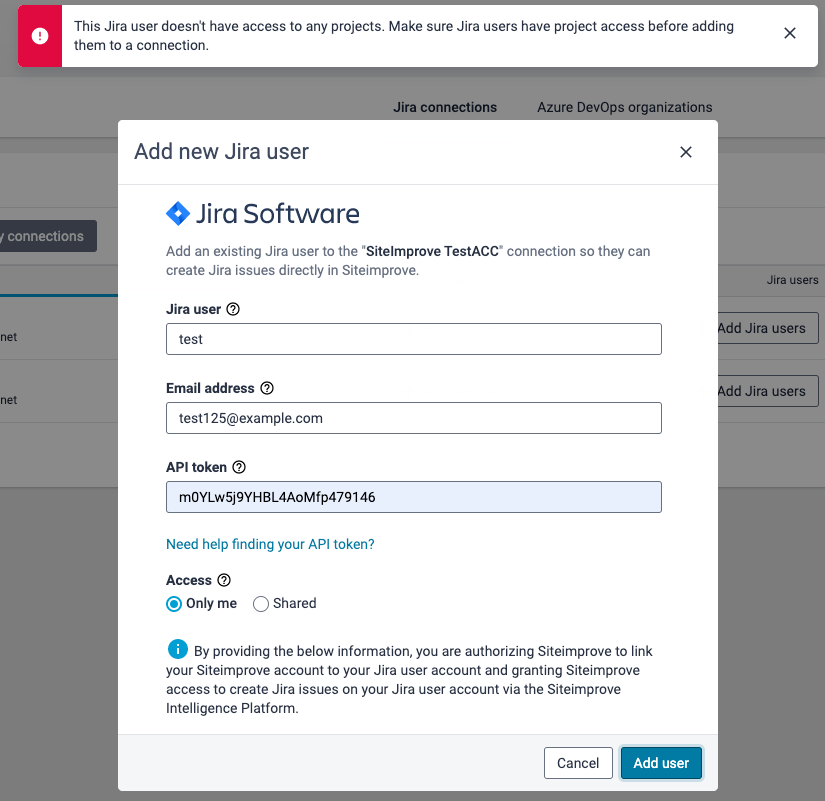The width and height of the screenshot is (825, 801).
Task: Close the Add new Jira user dialog
Action: coord(686,152)
